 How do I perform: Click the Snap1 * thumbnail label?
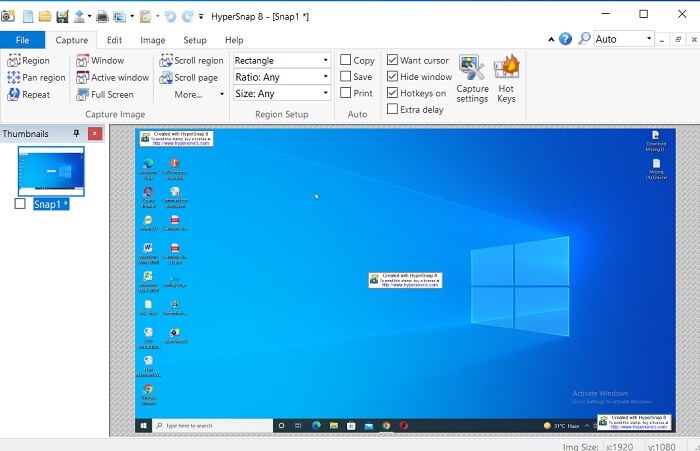click(51, 204)
